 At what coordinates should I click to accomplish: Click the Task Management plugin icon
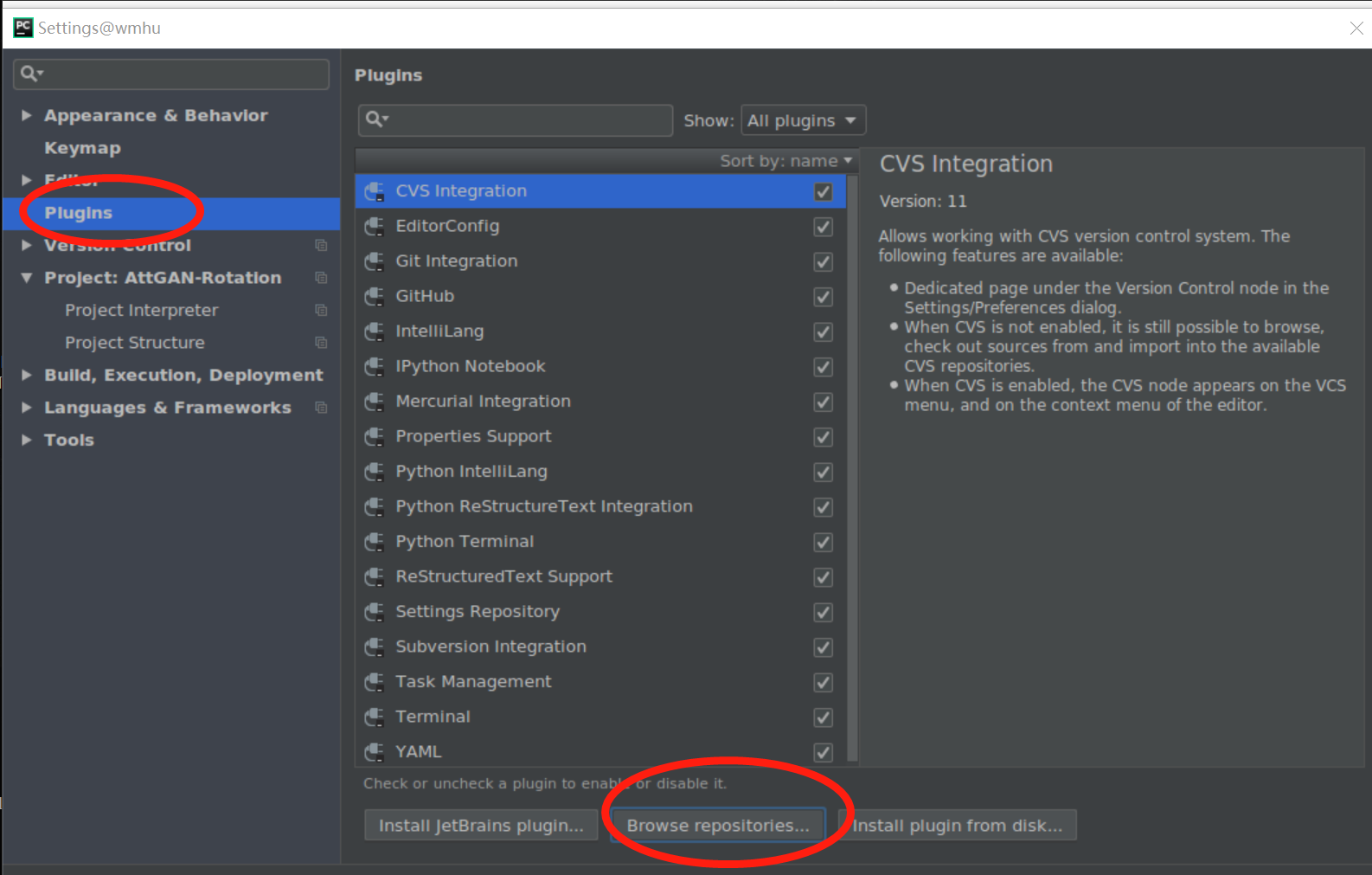(375, 682)
